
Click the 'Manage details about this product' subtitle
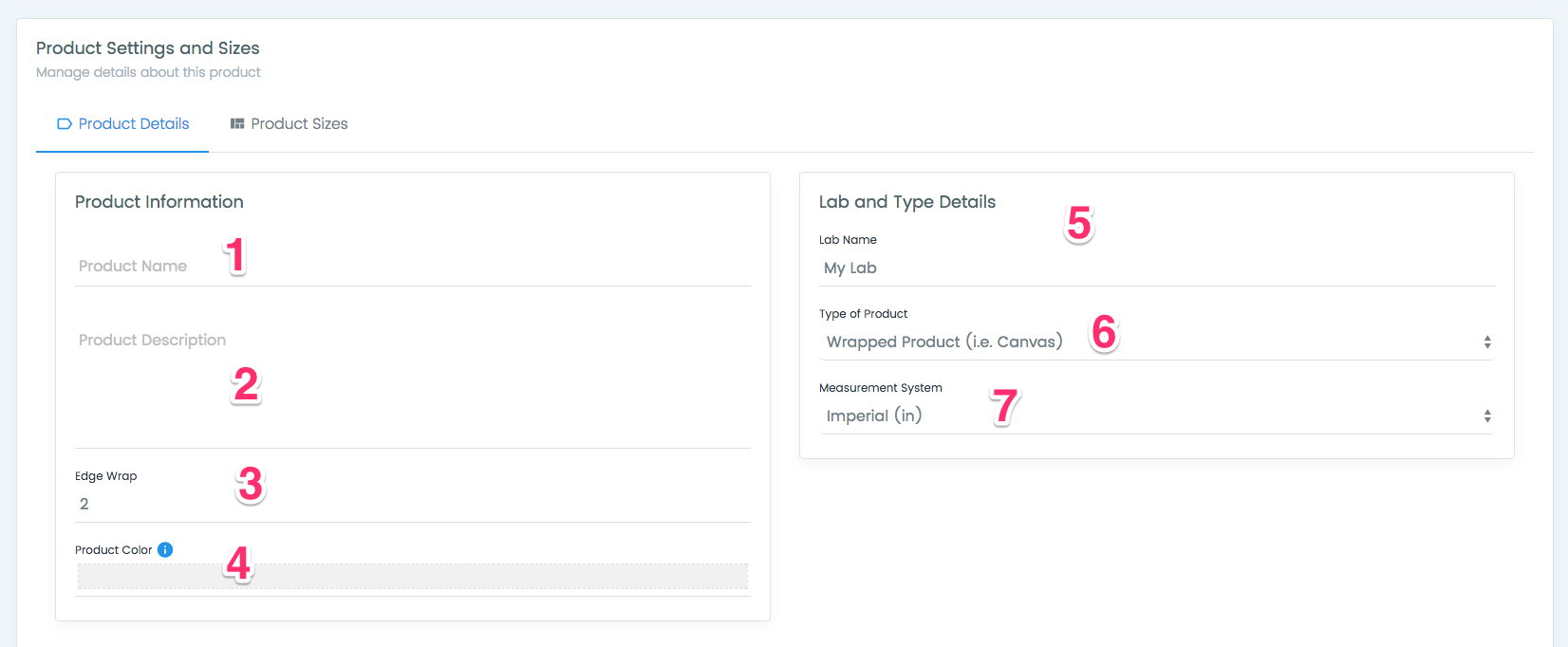pos(148,72)
